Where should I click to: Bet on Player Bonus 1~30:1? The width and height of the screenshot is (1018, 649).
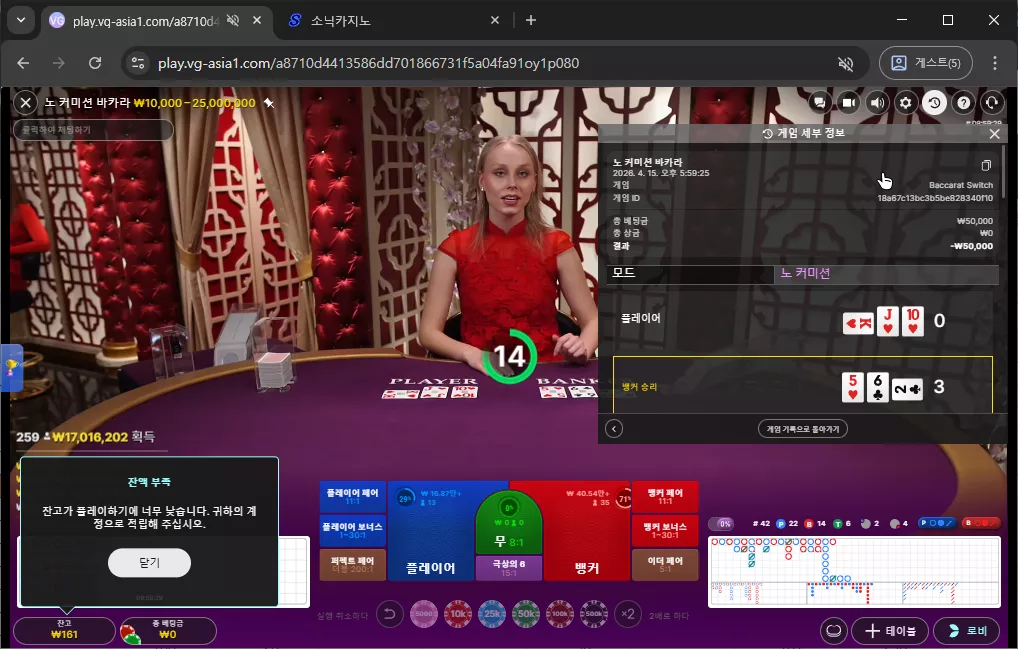[x=353, y=530]
